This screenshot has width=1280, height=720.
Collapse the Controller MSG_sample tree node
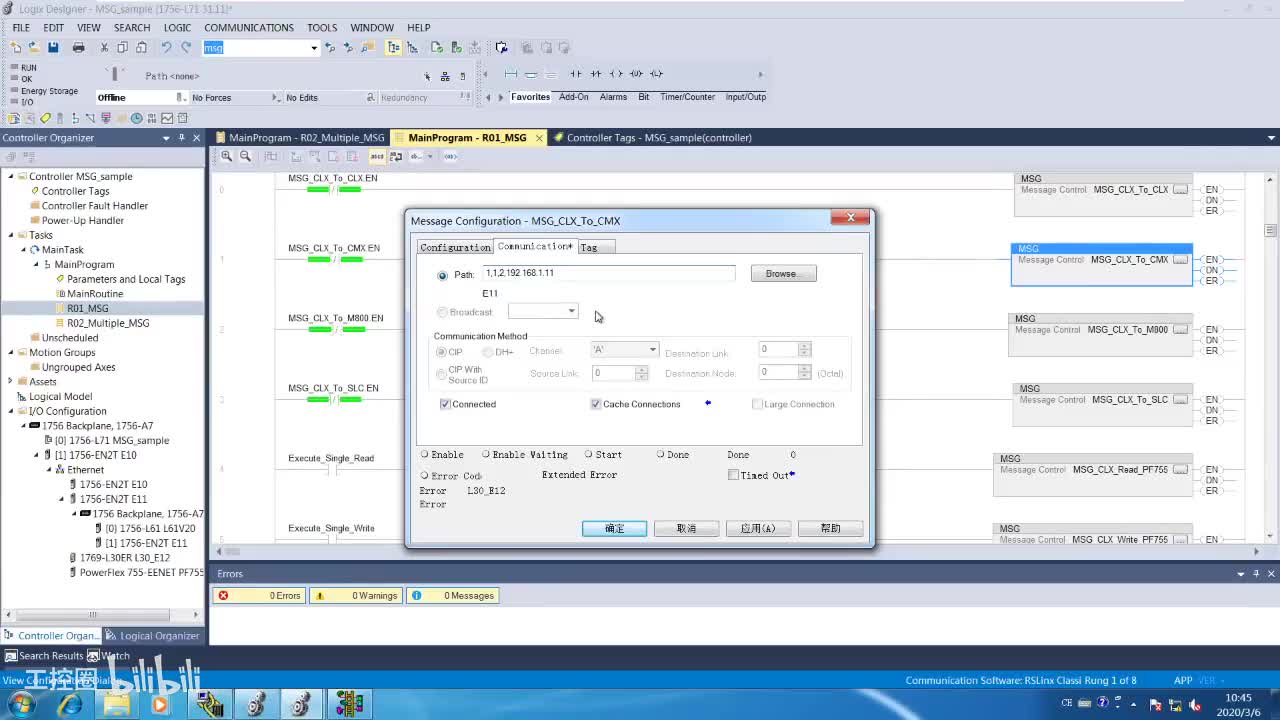pyautogui.click(x=11, y=176)
